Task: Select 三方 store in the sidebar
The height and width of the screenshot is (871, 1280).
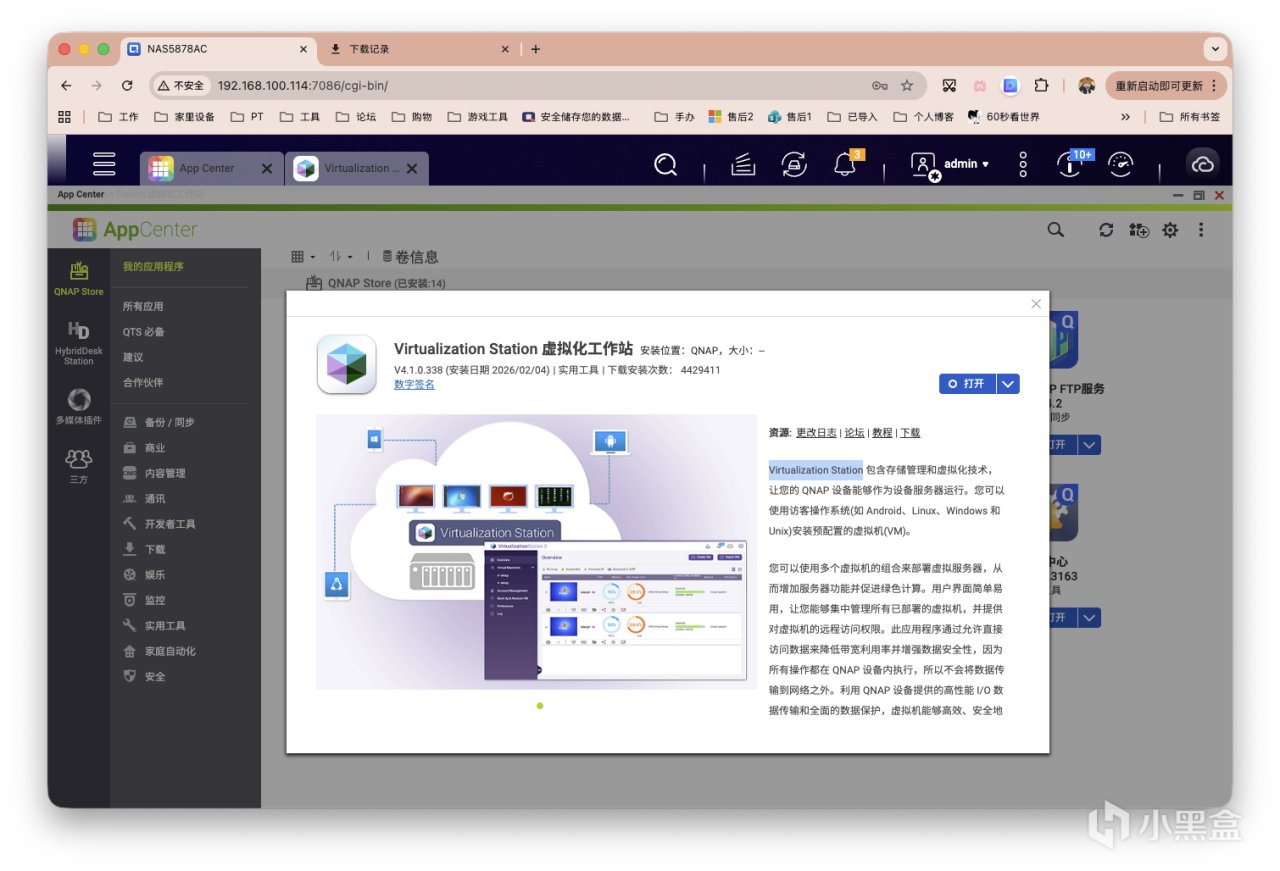Action: pyautogui.click(x=79, y=466)
